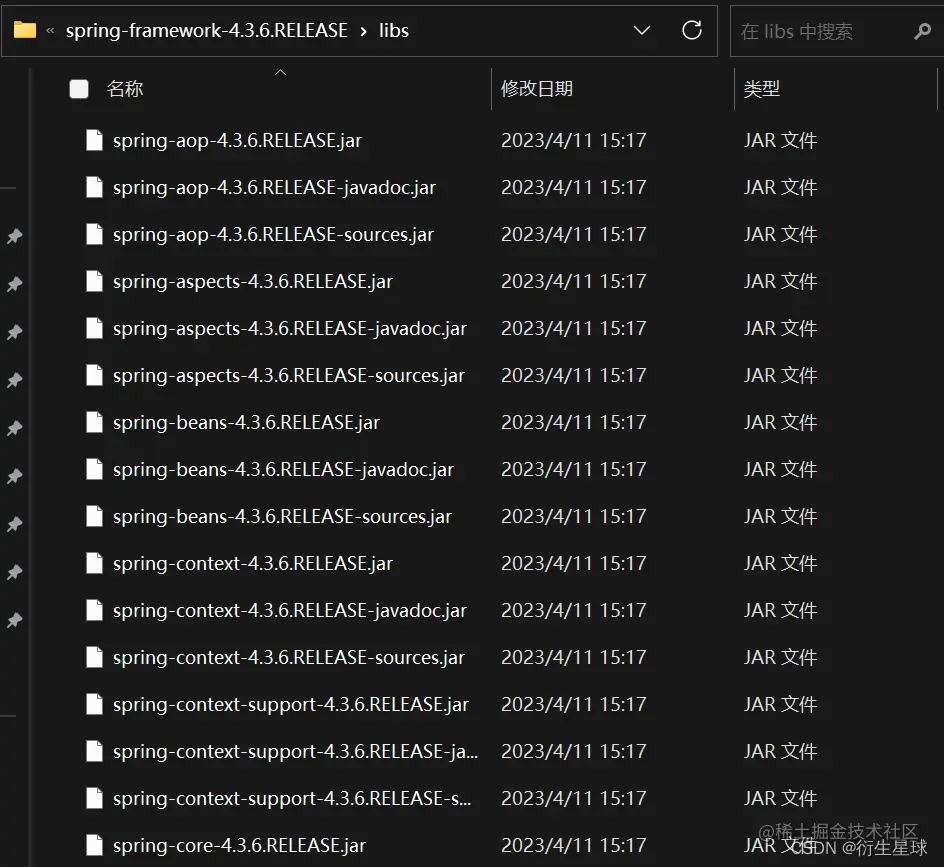Viewport: 944px width, 867px height.
Task: Select truncated name spring-context-support-4.3.6.RELEASE-s...
Action: (x=292, y=798)
